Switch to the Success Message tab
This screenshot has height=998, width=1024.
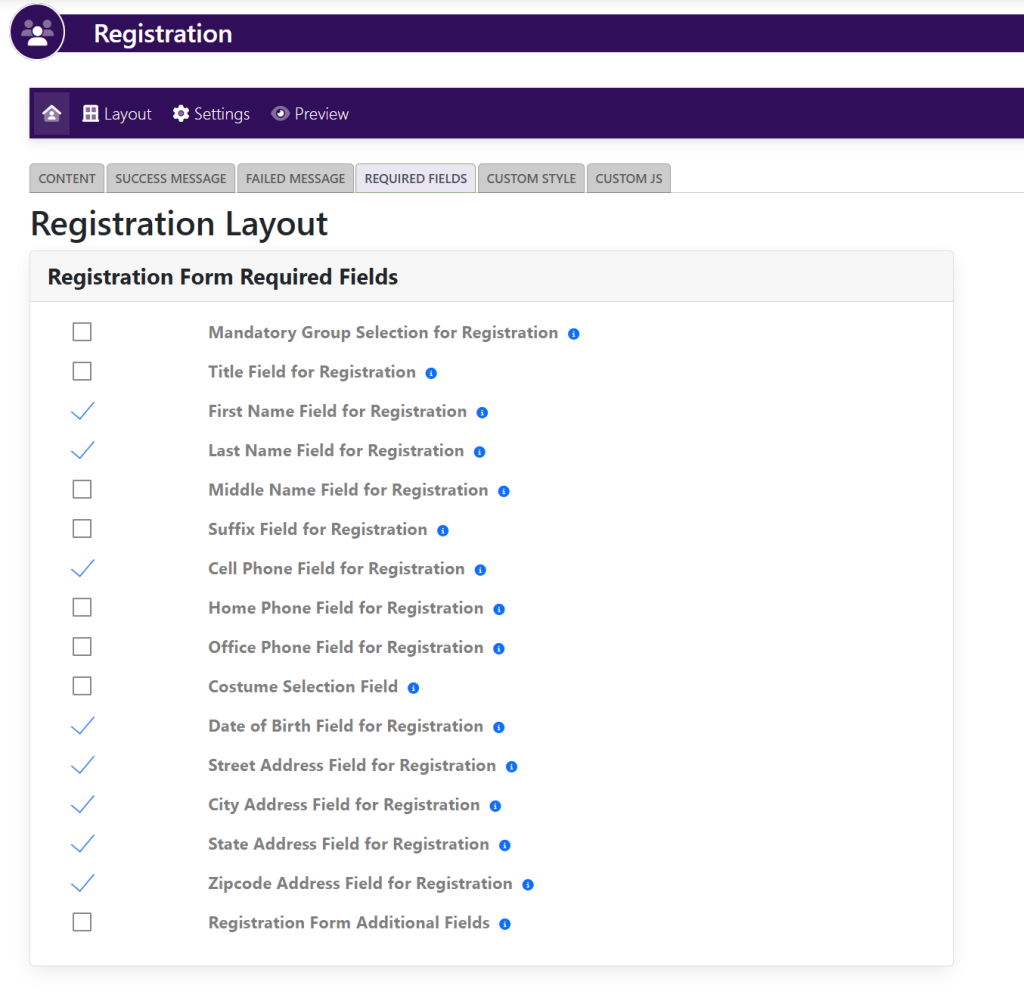pyautogui.click(x=170, y=178)
